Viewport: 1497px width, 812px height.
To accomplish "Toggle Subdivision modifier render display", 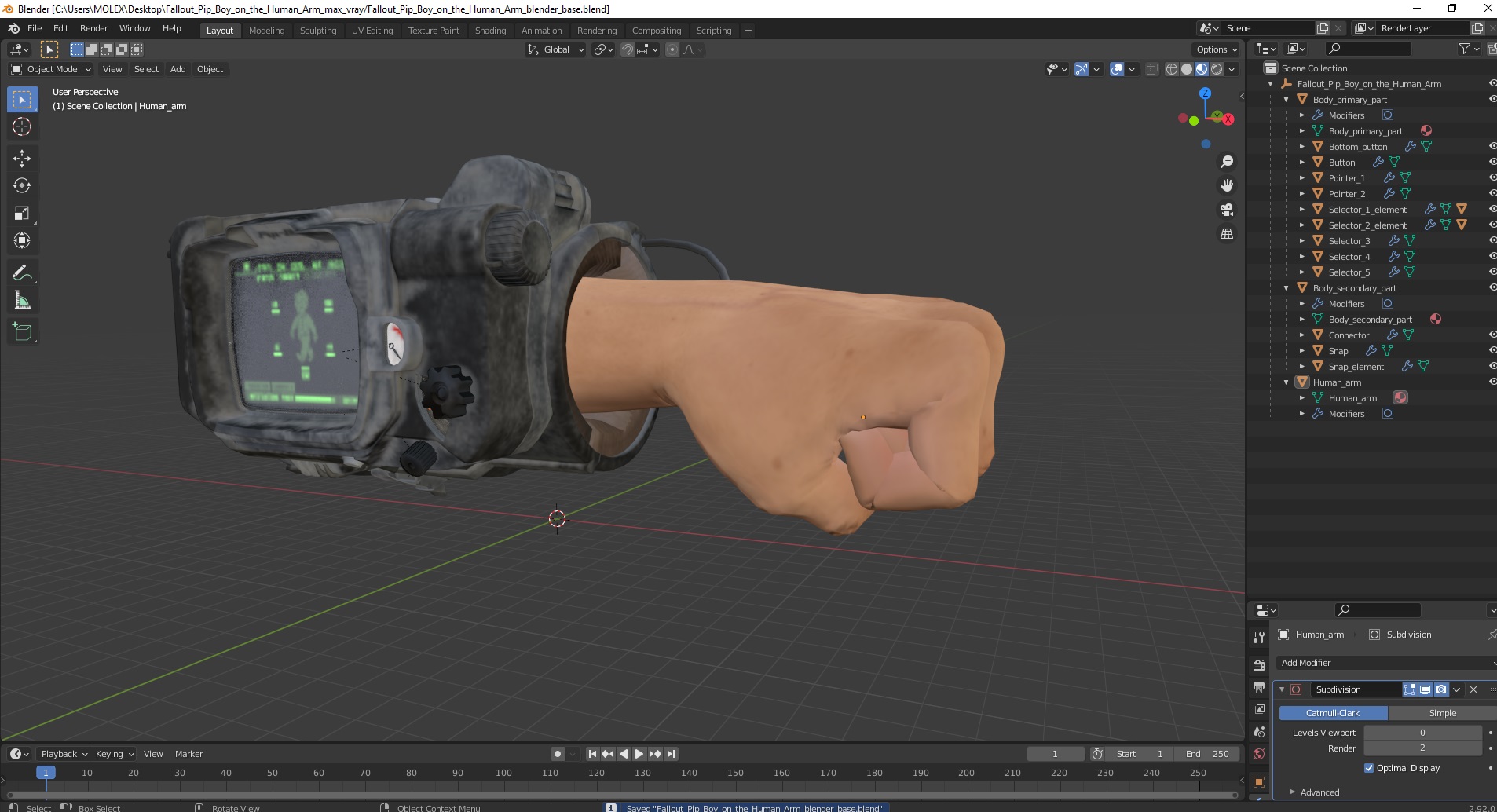I will (1440, 689).
